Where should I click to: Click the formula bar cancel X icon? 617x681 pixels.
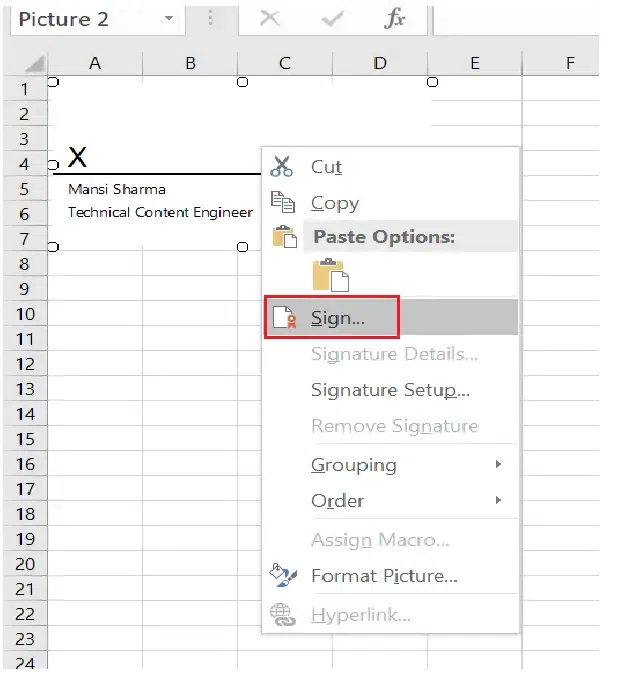pos(270,19)
